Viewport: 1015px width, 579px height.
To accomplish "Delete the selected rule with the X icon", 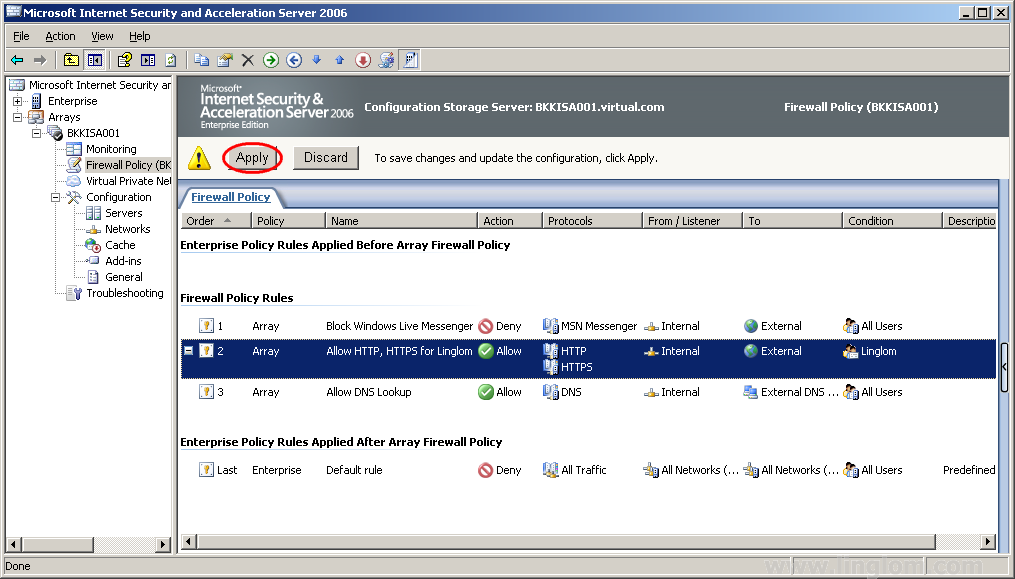I will tap(247, 60).
